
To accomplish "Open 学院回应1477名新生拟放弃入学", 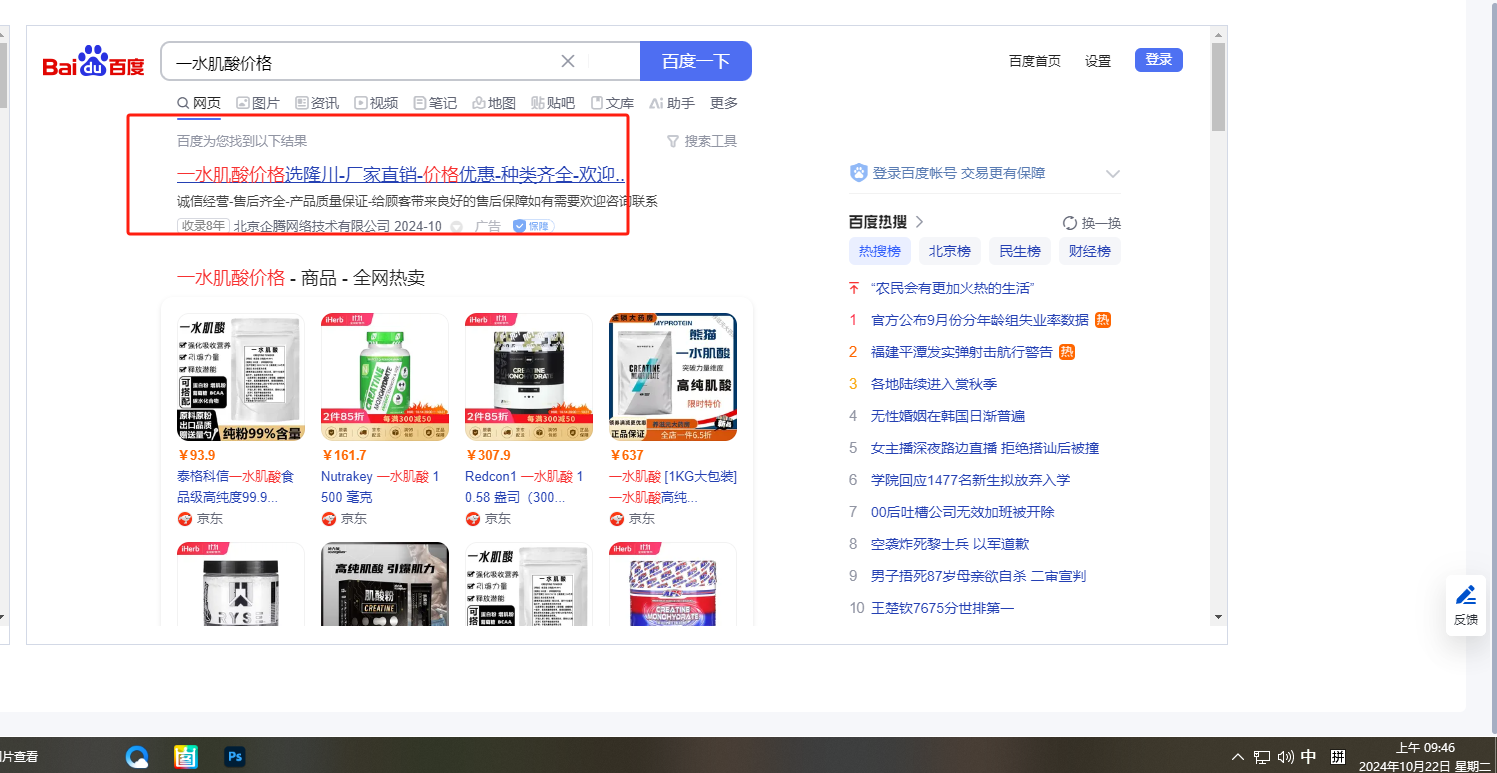I will (970, 480).
